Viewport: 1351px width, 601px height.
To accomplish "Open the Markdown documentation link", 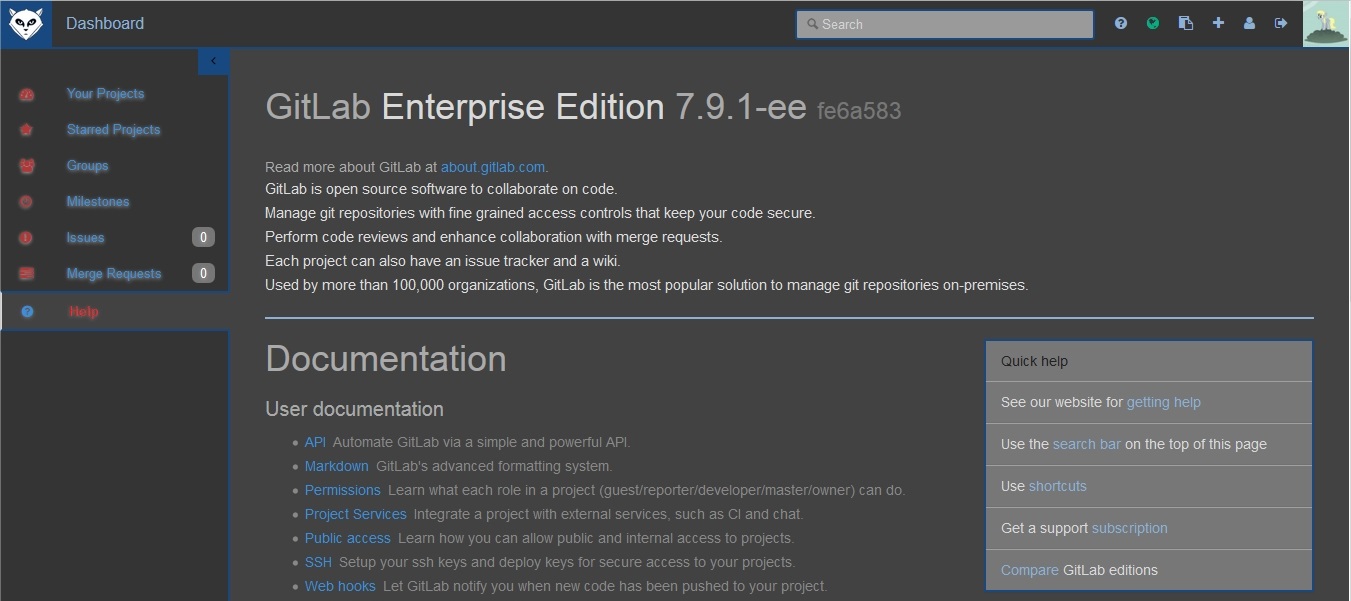I will click(337, 466).
